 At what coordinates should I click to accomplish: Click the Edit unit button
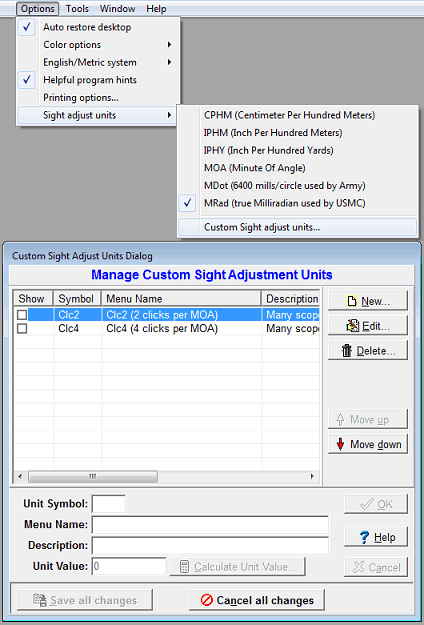pos(368,326)
